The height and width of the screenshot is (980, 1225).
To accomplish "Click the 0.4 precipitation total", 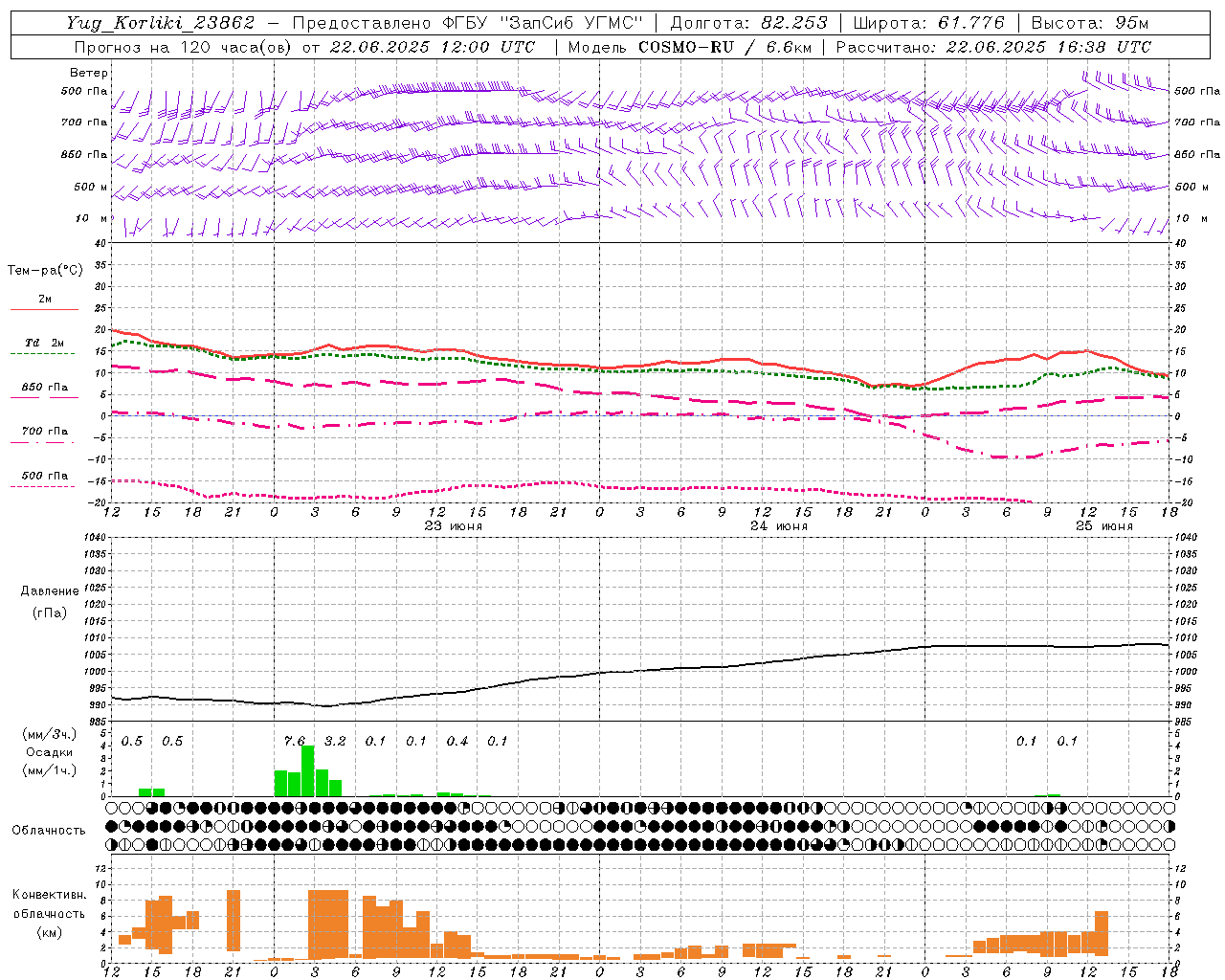I will 457,741.
